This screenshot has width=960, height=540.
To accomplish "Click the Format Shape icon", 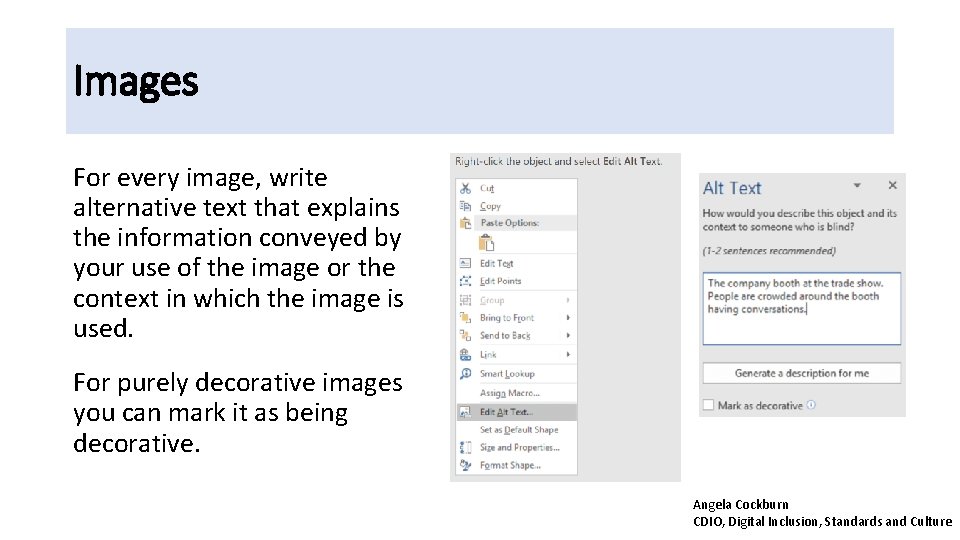I will point(466,465).
